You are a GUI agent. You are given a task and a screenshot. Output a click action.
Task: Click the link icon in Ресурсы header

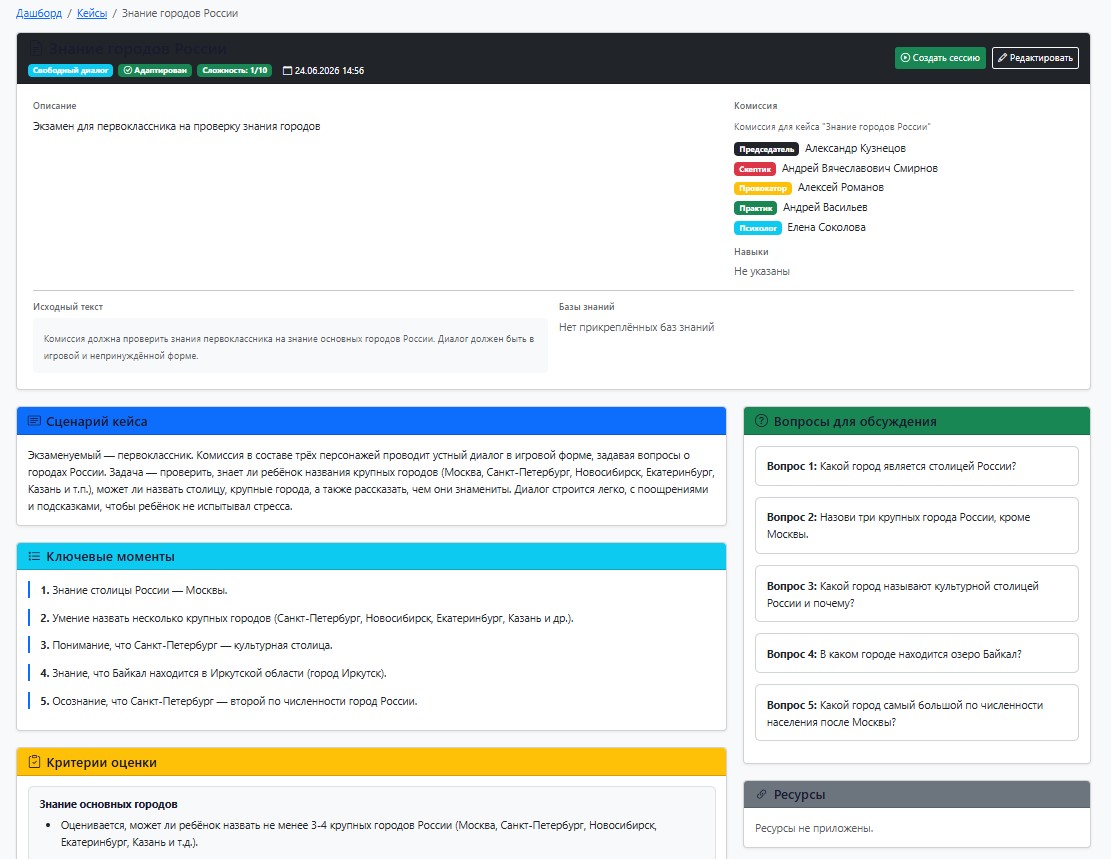click(x=762, y=795)
